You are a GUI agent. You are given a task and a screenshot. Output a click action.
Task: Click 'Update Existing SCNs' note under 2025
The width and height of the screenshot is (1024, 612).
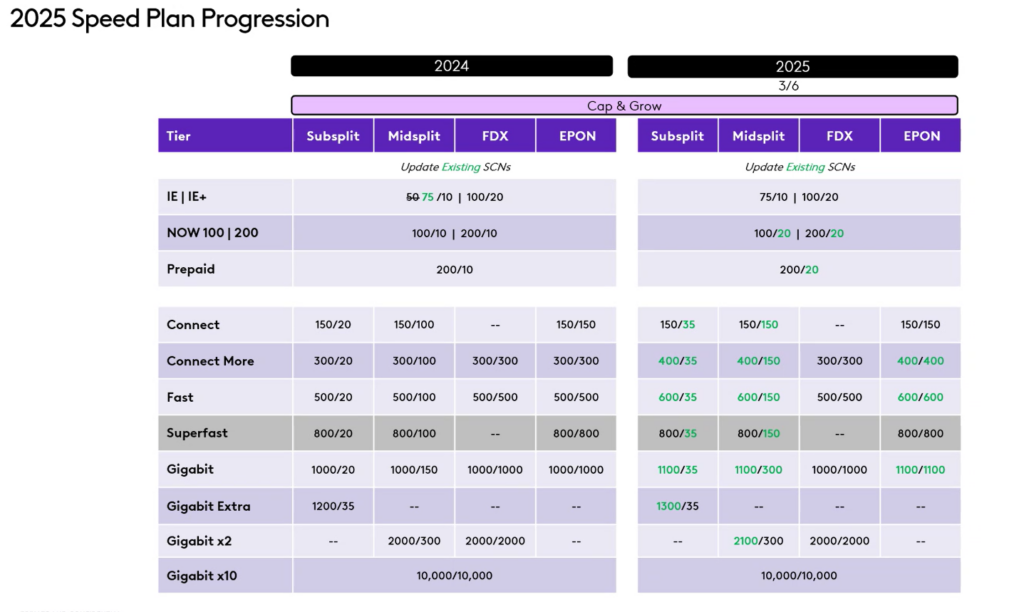click(800, 167)
